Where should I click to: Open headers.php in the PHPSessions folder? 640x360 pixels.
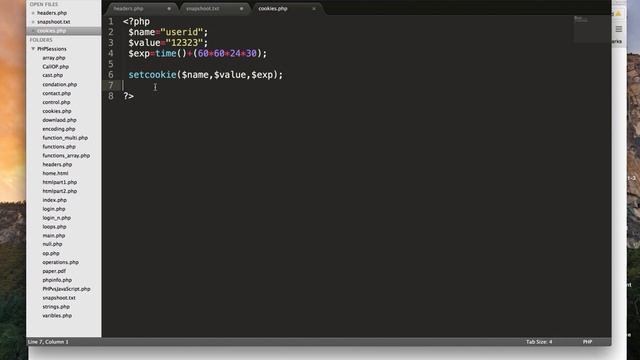click(x=57, y=164)
